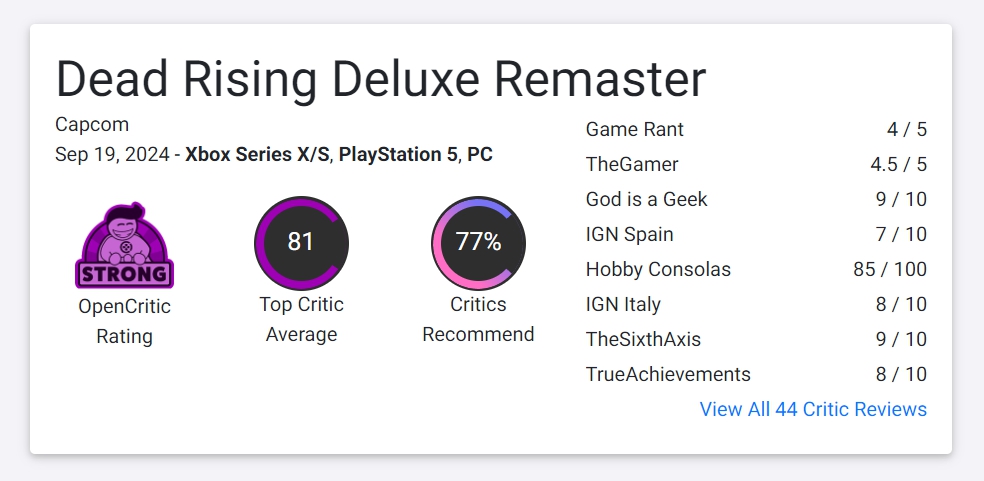View All 44 Critic Reviews
Image resolution: width=984 pixels, height=481 pixels.
point(813,409)
